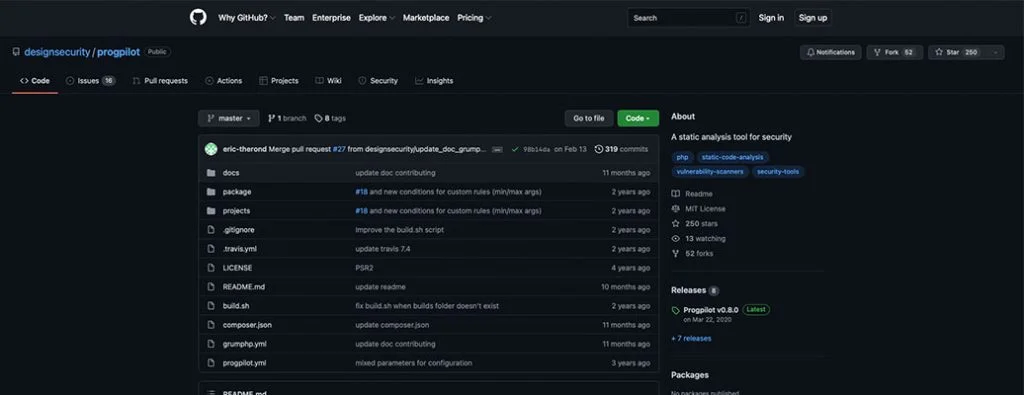Open the Star list dropdown arrow

(x=995, y=52)
